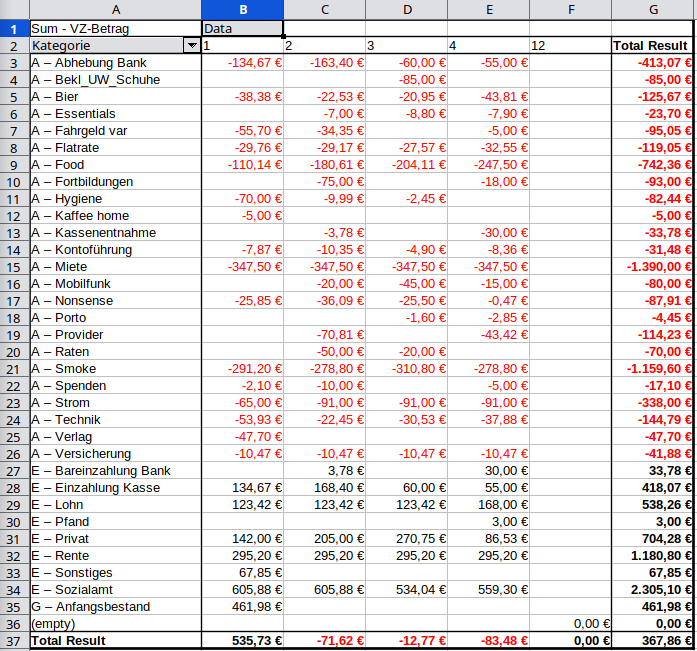Select row 37 header
The image size is (697, 651).
[x=14, y=640]
